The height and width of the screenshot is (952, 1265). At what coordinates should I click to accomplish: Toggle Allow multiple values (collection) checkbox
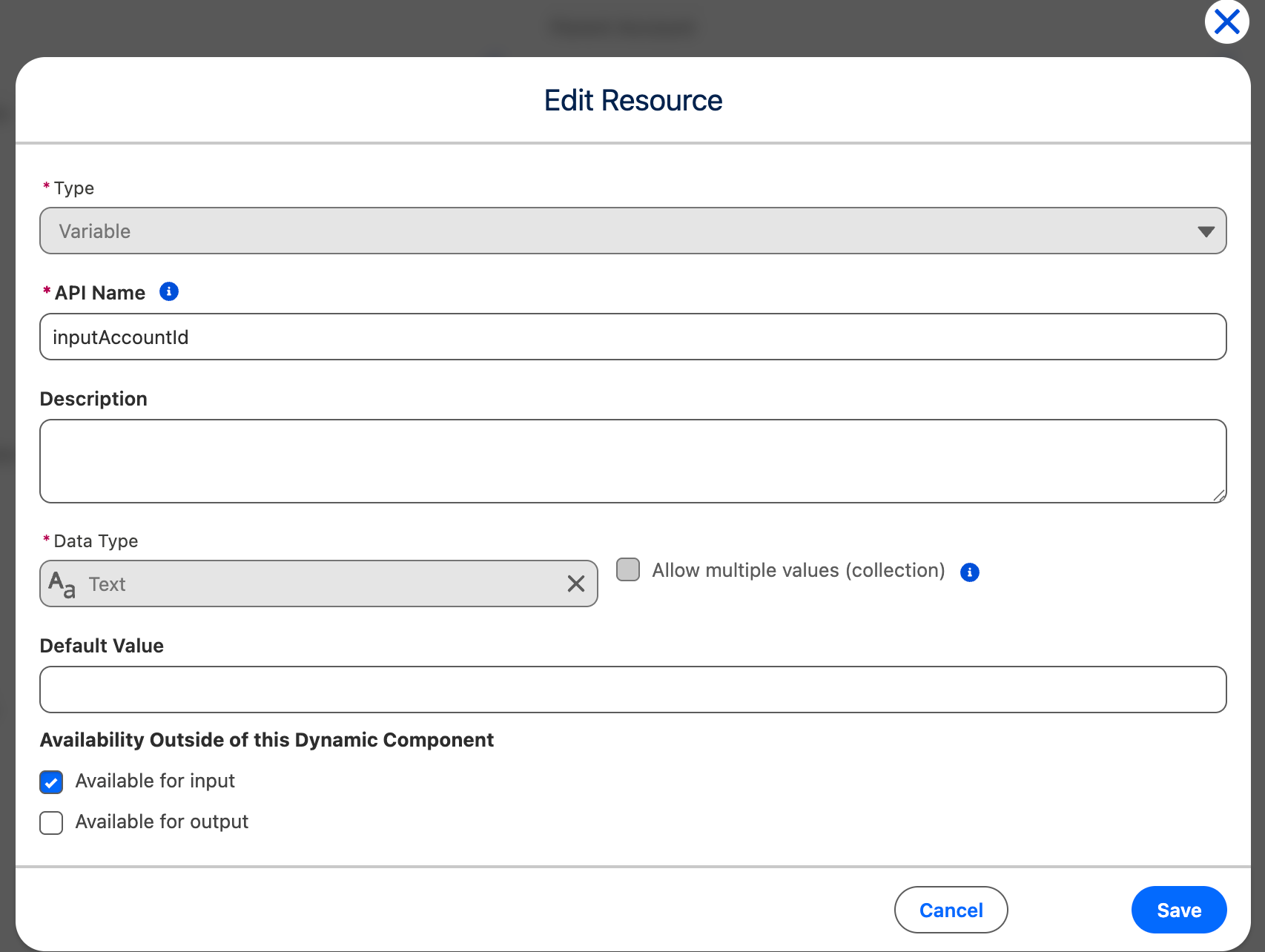[628, 569]
